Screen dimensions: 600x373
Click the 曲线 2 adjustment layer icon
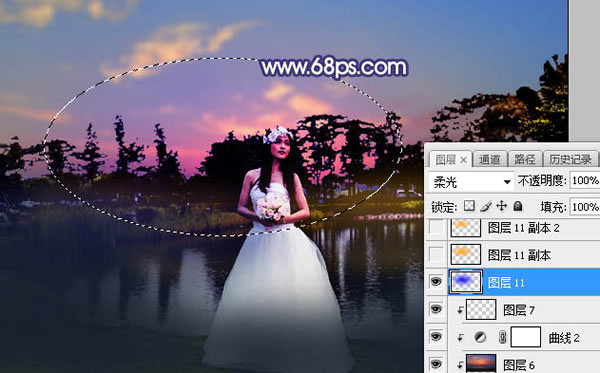(x=480, y=337)
